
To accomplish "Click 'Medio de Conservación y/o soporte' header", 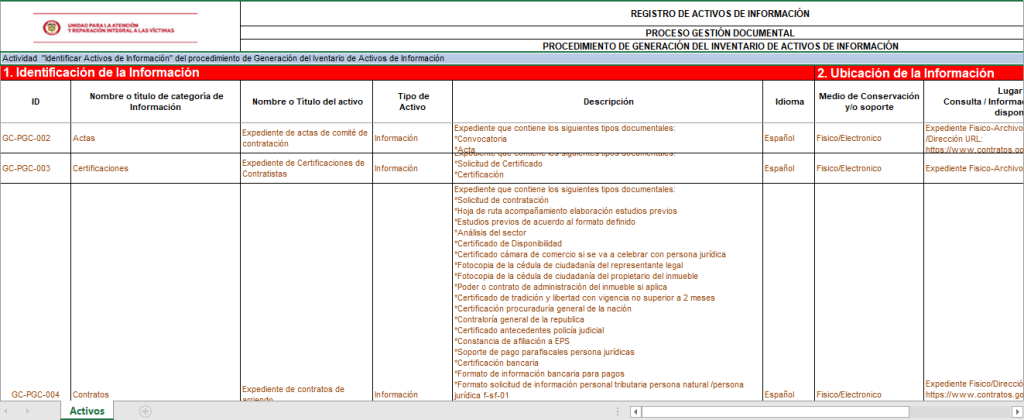I will coord(869,102).
